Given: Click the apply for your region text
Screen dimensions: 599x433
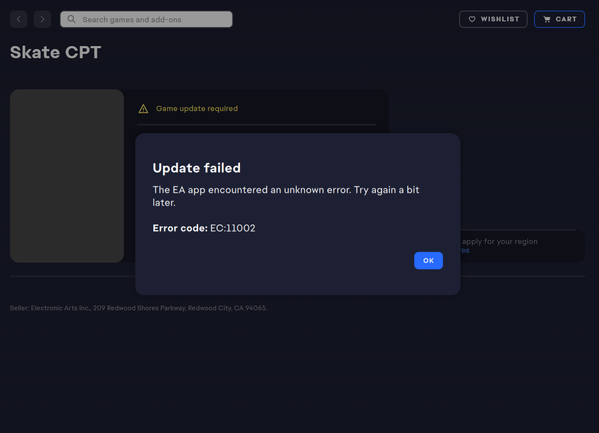Looking at the screenshot, I should coord(499,242).
